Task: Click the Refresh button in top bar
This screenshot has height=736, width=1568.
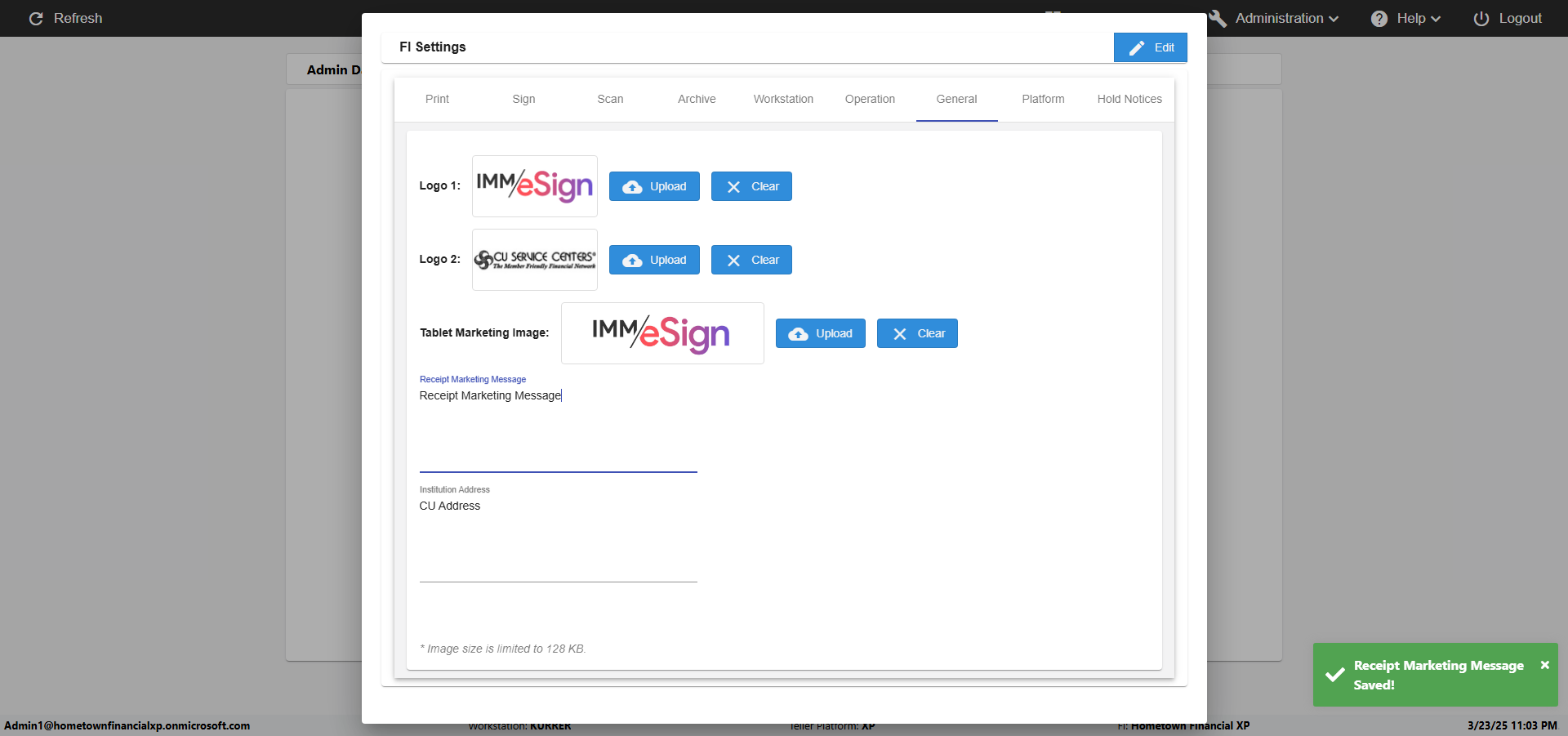Action: [65, 18]
